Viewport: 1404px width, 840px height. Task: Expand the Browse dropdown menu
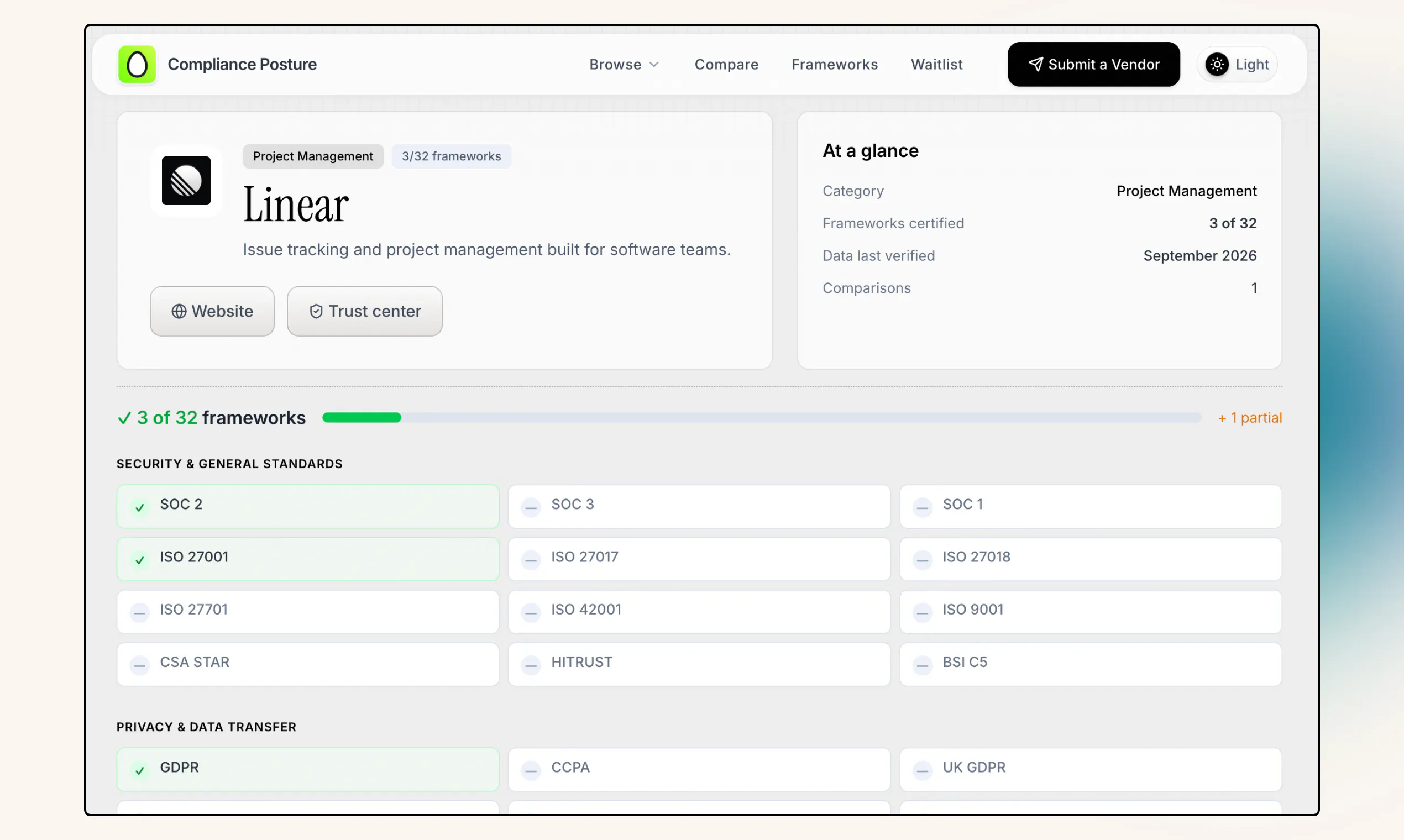click(x=624, y=65)
